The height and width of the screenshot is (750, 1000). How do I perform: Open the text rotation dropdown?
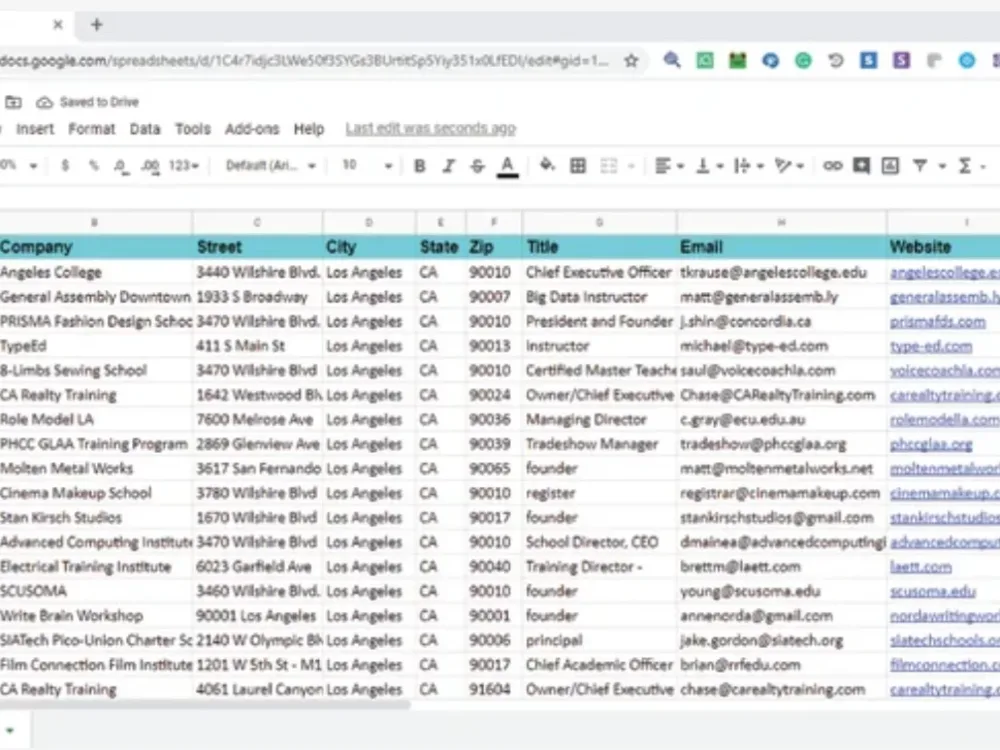(x=789, y=166)
